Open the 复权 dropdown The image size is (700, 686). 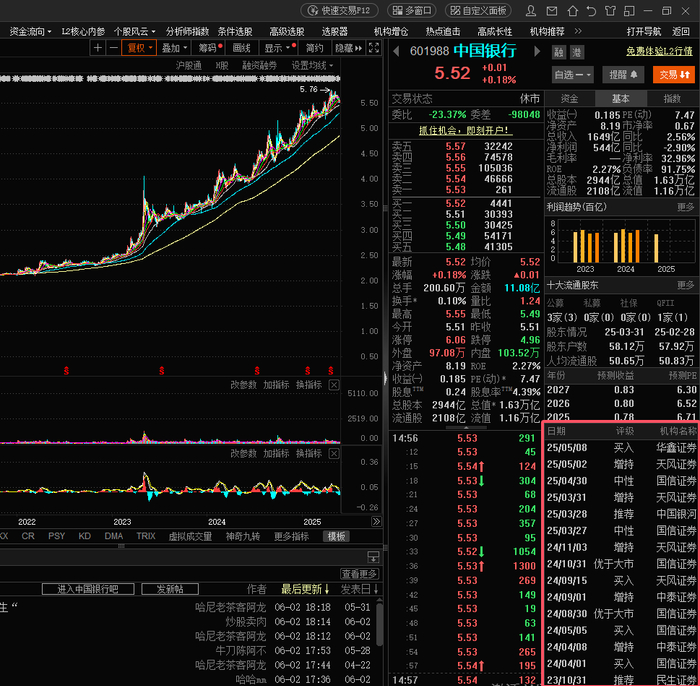click(139, 48)
